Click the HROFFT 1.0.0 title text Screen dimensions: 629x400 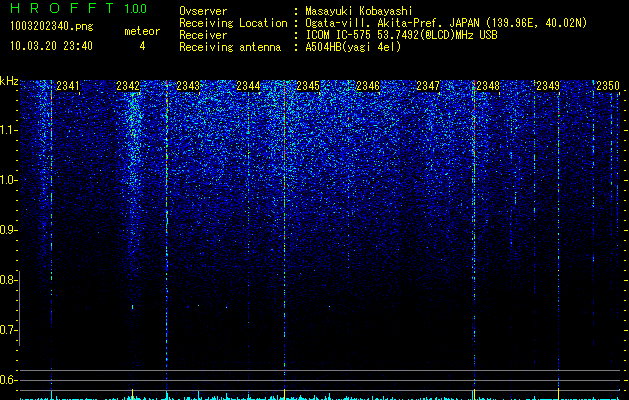point(79,8)
